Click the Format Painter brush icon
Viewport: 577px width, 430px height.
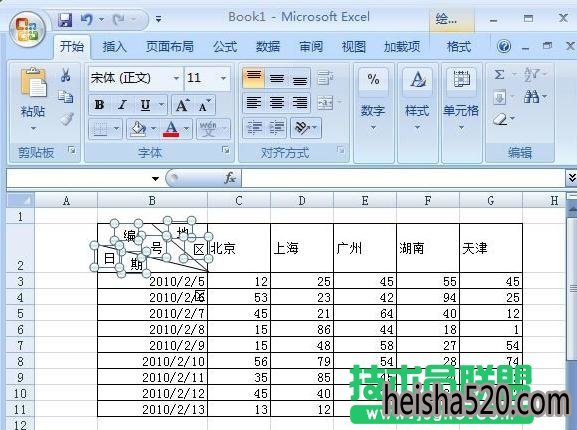tap(67, 119)
